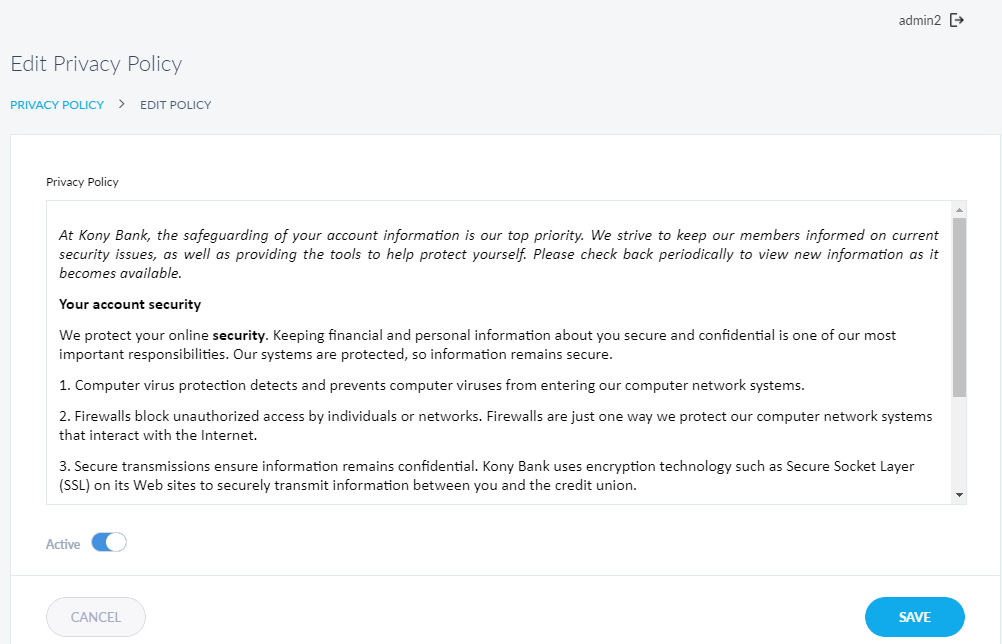Viewport: 1002px width, 644px height.
Task: Click the Active label text
Action: [63, 544]
